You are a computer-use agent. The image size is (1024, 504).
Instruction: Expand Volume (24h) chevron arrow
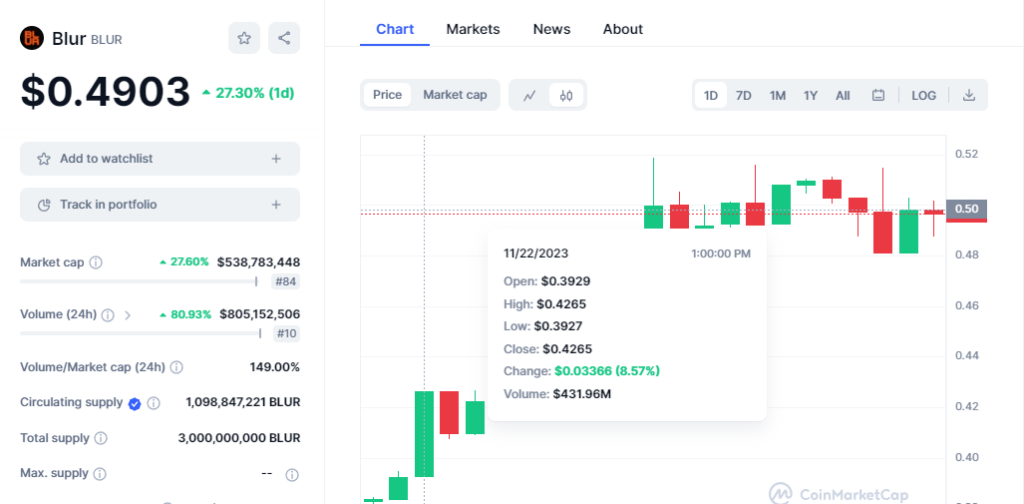[x=127, y=315]
